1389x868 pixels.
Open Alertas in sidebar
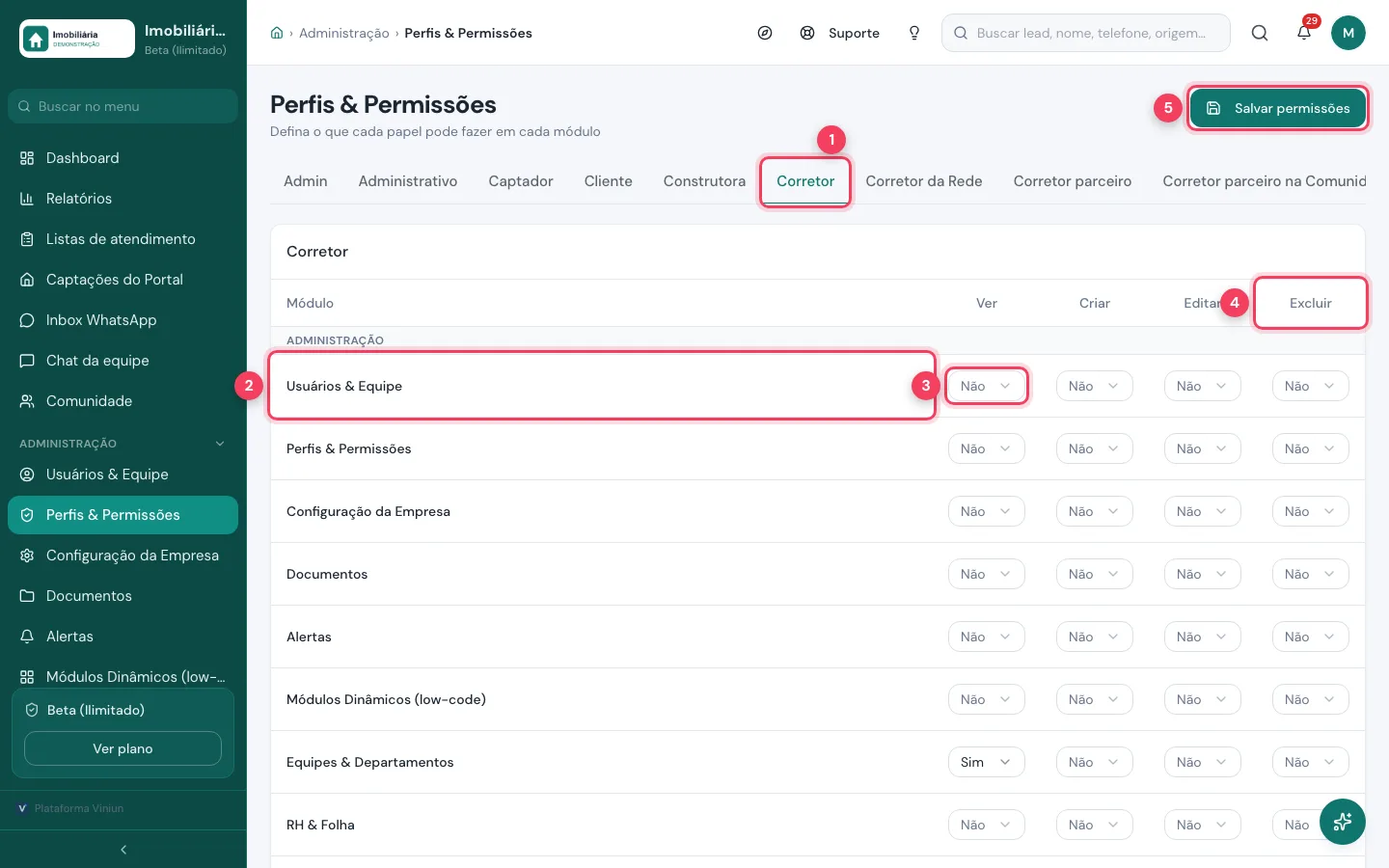[123, 637]
